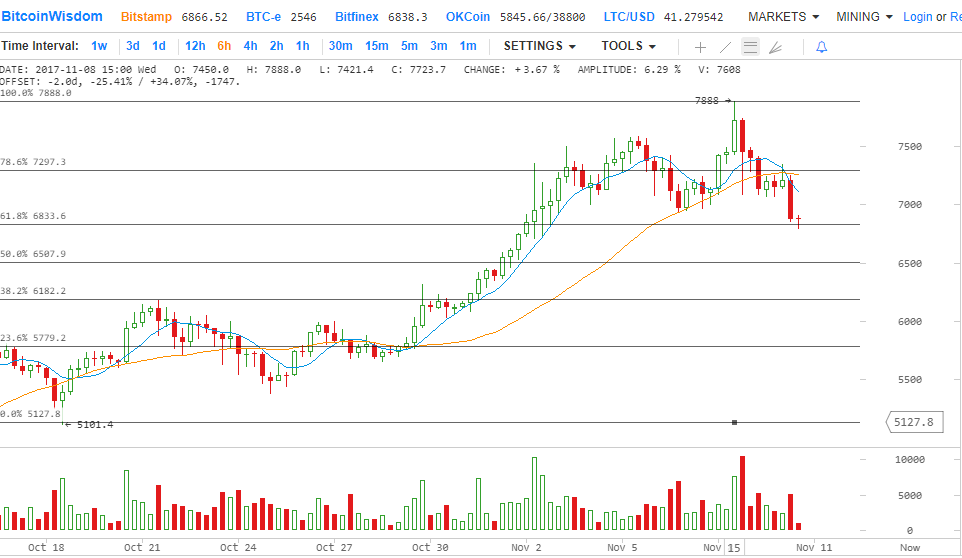The image size is (962, 558).
Task: Switch time interval to 1w
Action: pos(99,46)
